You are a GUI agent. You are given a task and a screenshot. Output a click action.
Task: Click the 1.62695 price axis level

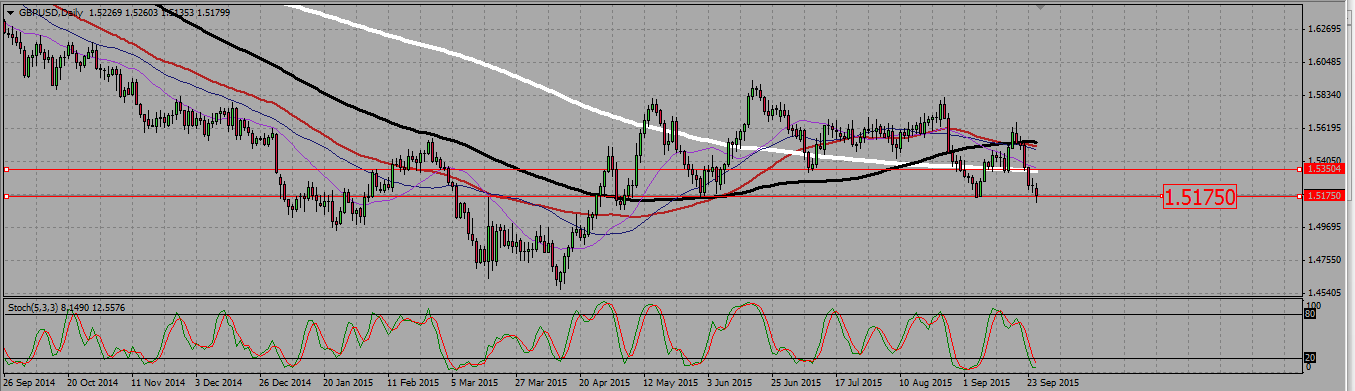1324,29
